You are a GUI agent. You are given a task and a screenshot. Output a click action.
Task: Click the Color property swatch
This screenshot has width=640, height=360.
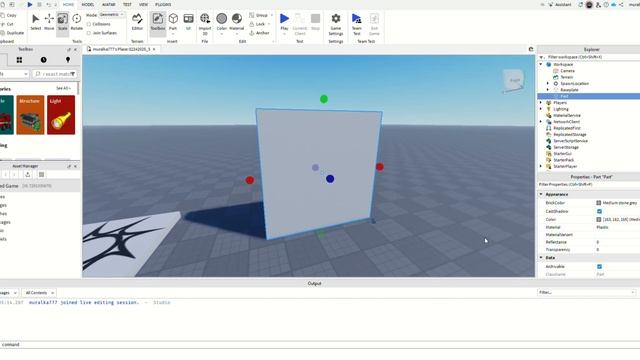click(x=599, y=220)
